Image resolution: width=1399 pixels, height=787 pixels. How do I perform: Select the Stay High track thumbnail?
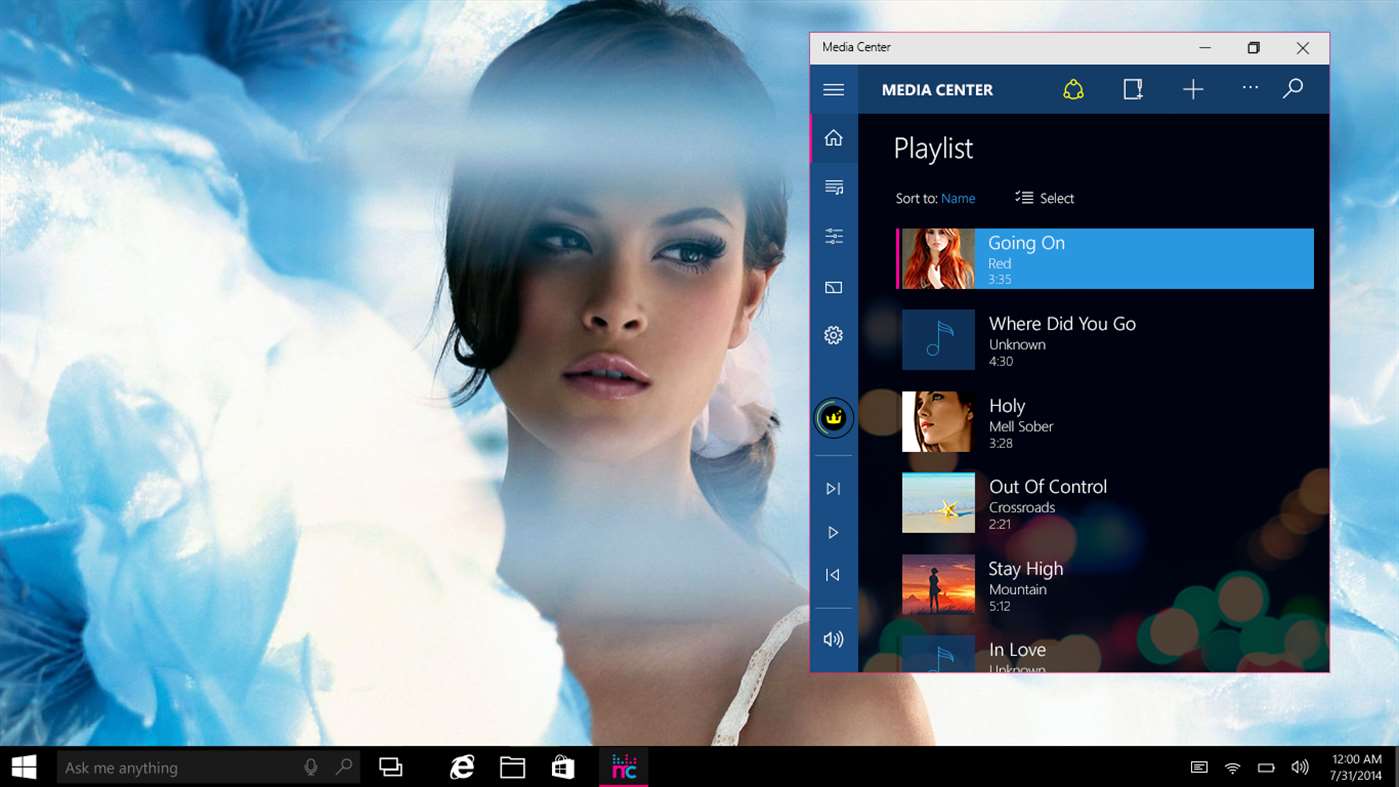[x=938, y=584]
